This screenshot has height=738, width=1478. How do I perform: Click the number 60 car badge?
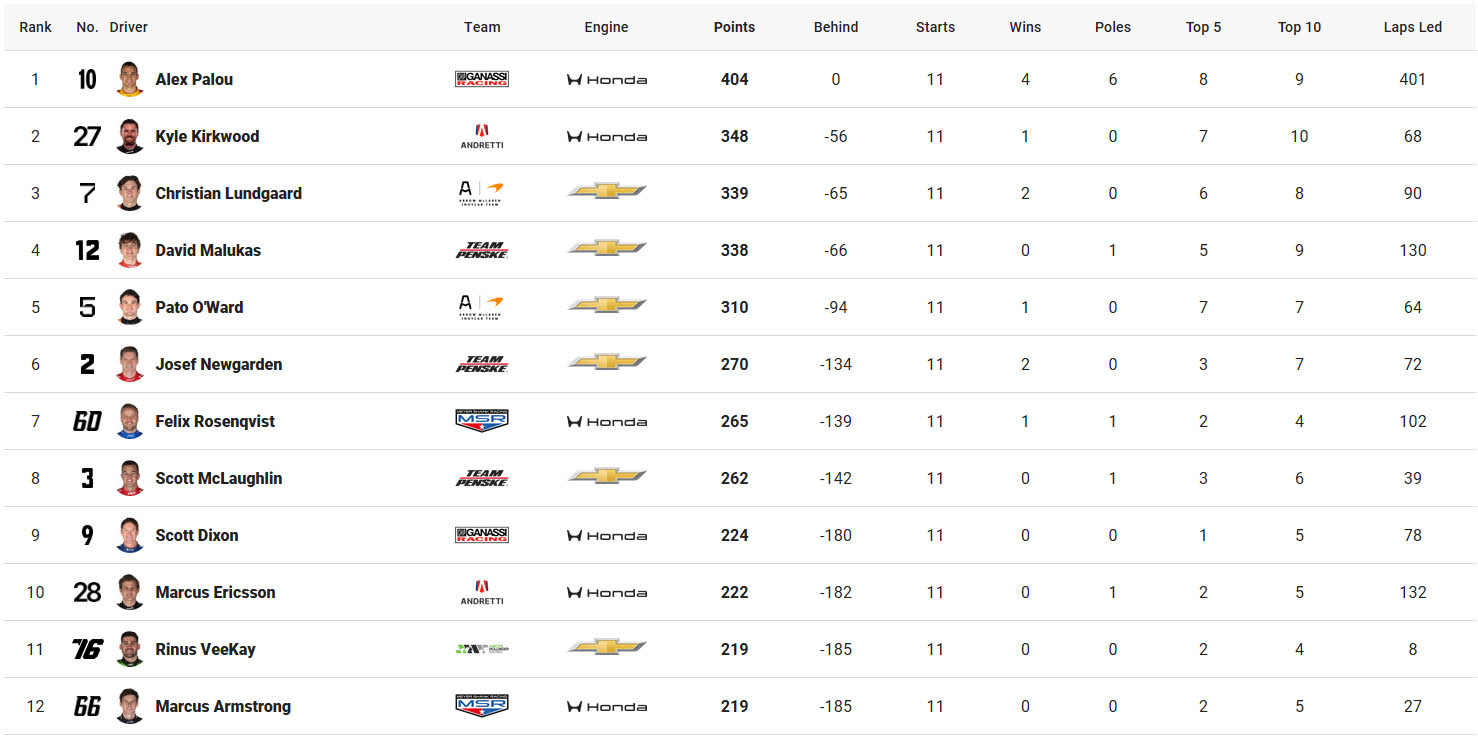(87, 422)
